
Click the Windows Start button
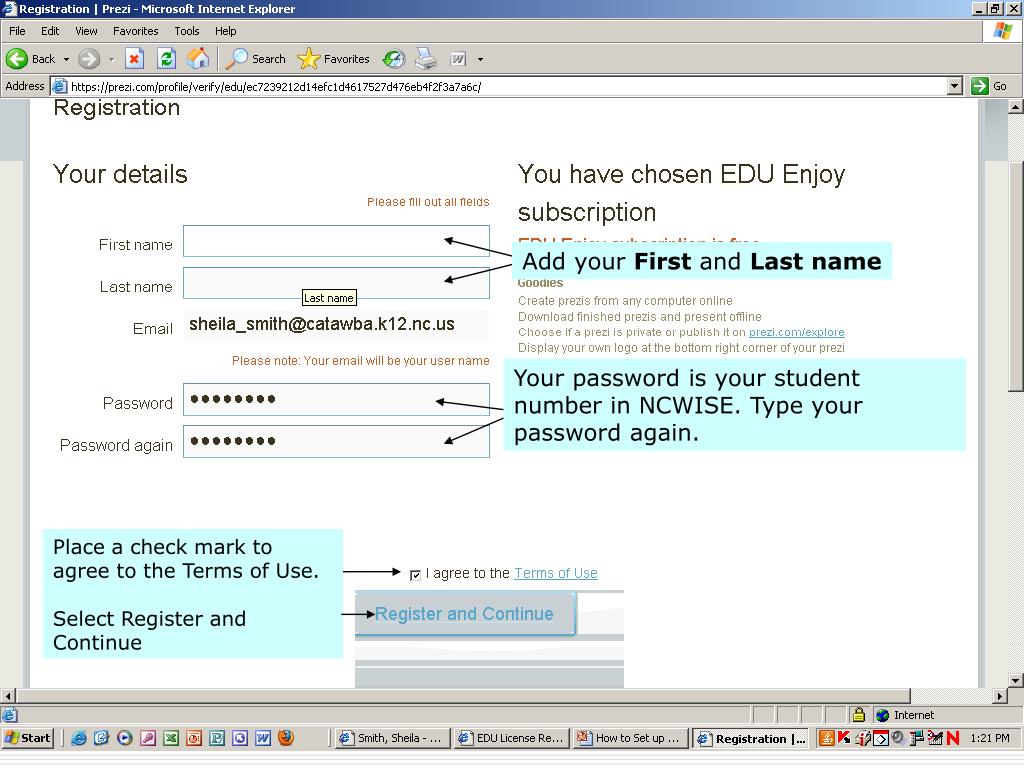[27, 738]
